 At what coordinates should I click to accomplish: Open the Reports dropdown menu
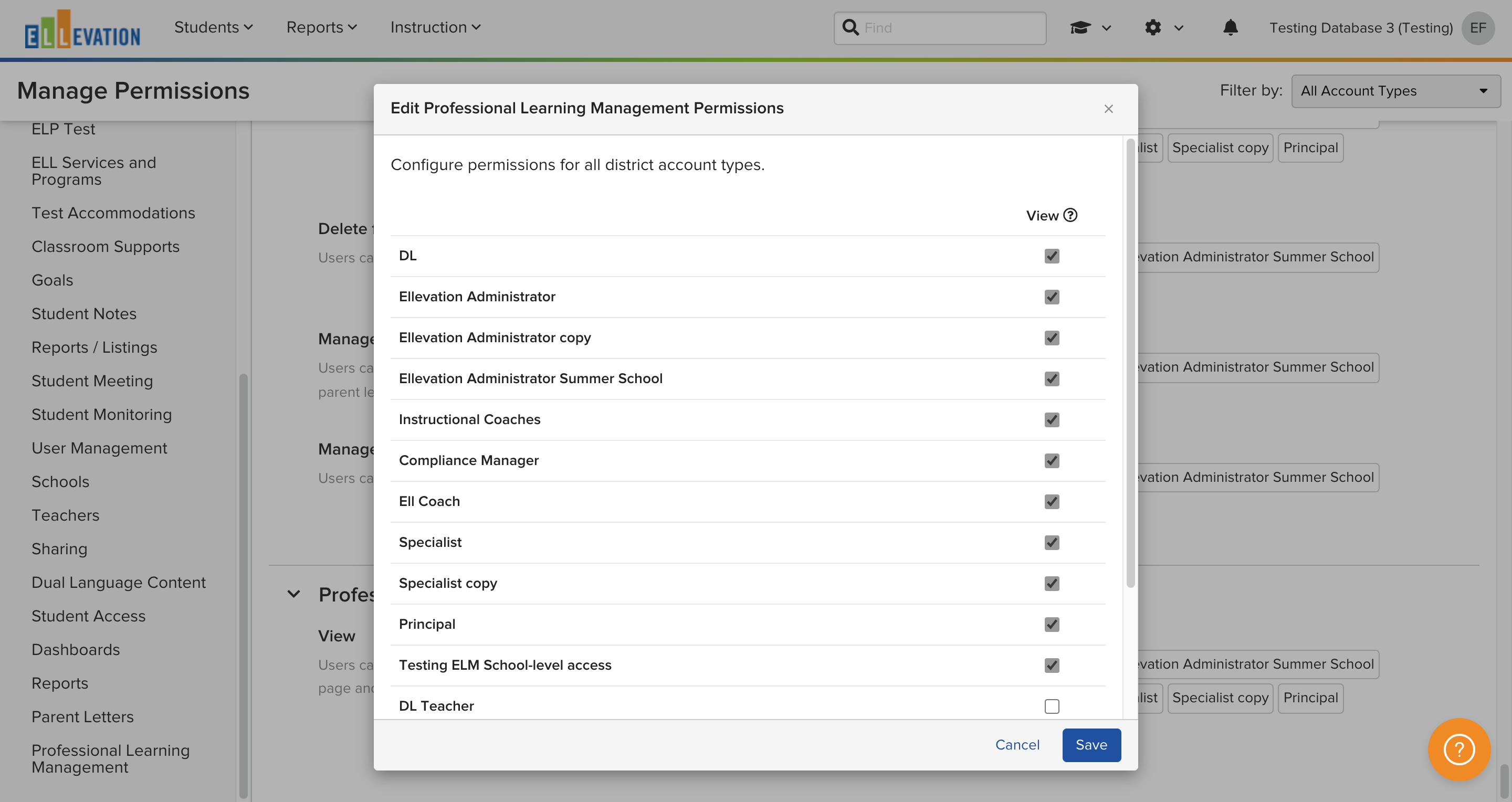pos(322,28)
